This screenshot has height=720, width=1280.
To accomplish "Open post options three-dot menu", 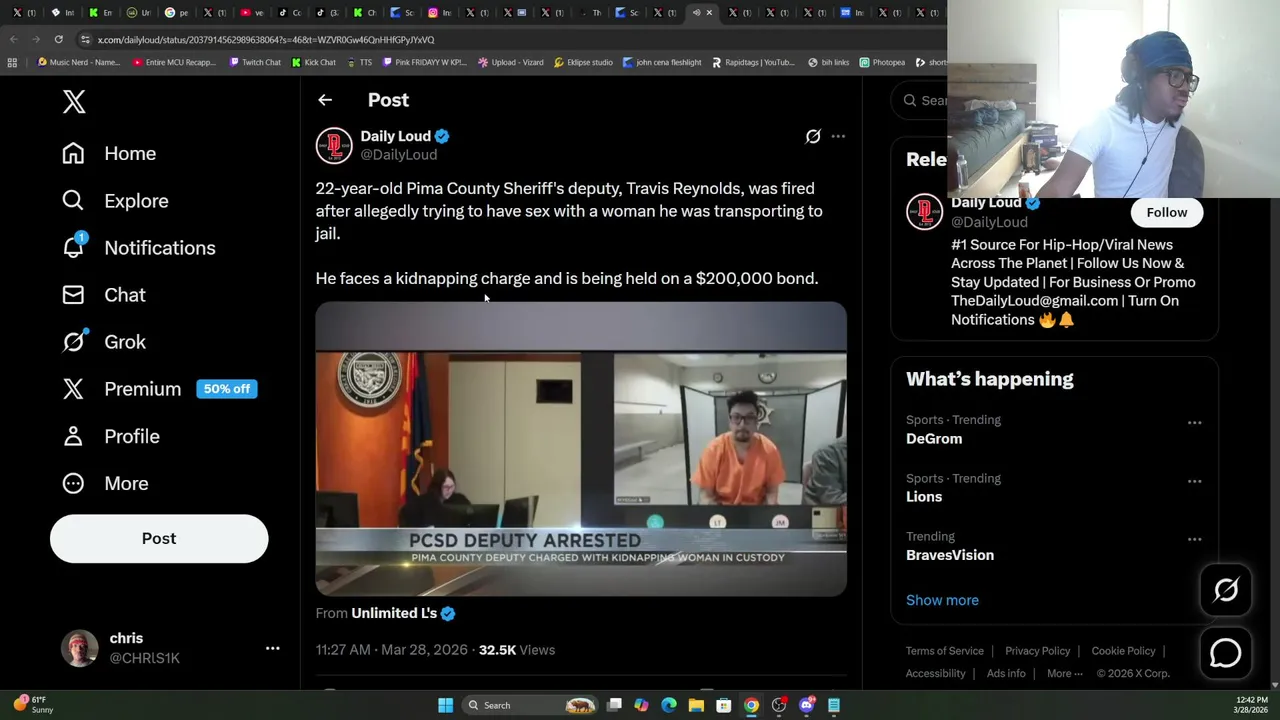I will [x=838, y=136].
